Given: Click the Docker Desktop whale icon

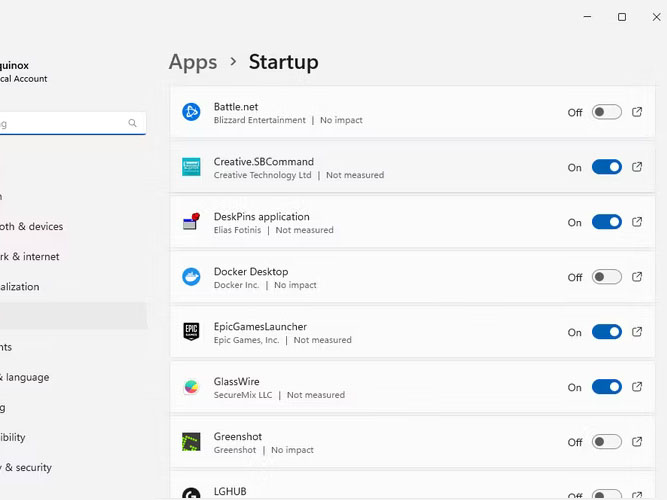Looking at the screenshot, I should tap(191, 277).
